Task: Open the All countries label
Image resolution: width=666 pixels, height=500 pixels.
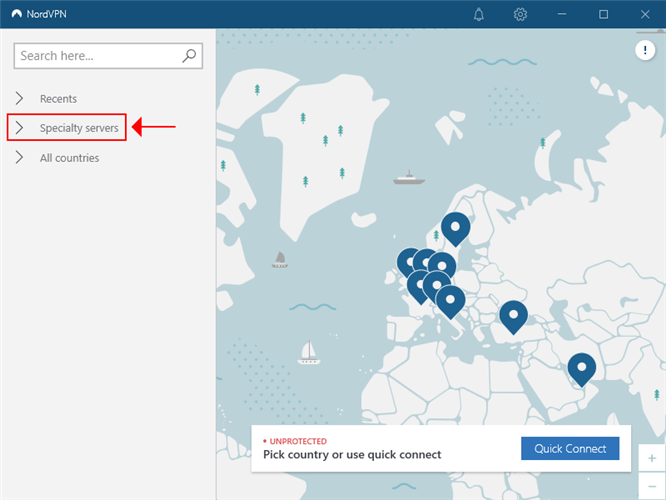Action: pyautogui.click(x=69, y=158)
